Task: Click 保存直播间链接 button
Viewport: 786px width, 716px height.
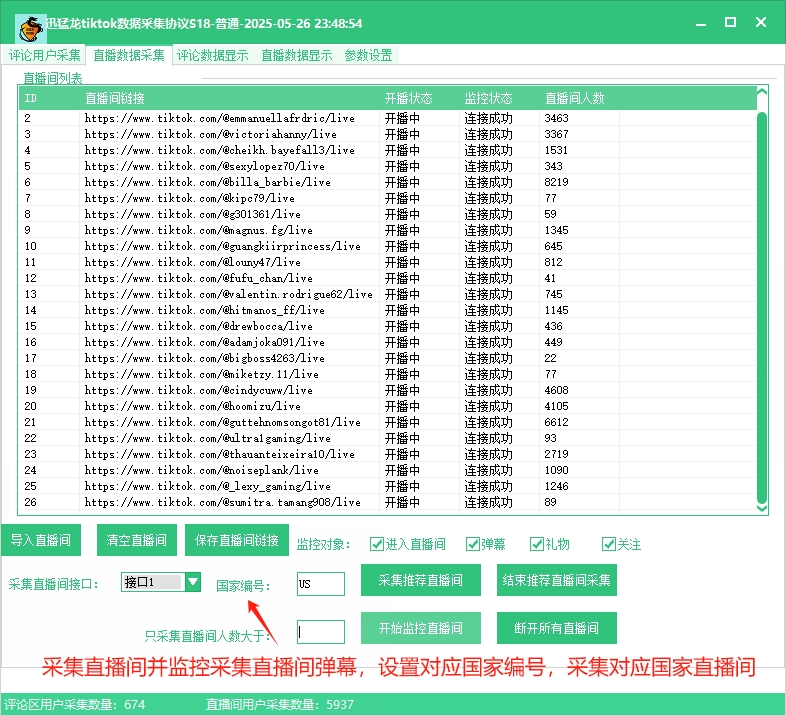Action: 237,540
